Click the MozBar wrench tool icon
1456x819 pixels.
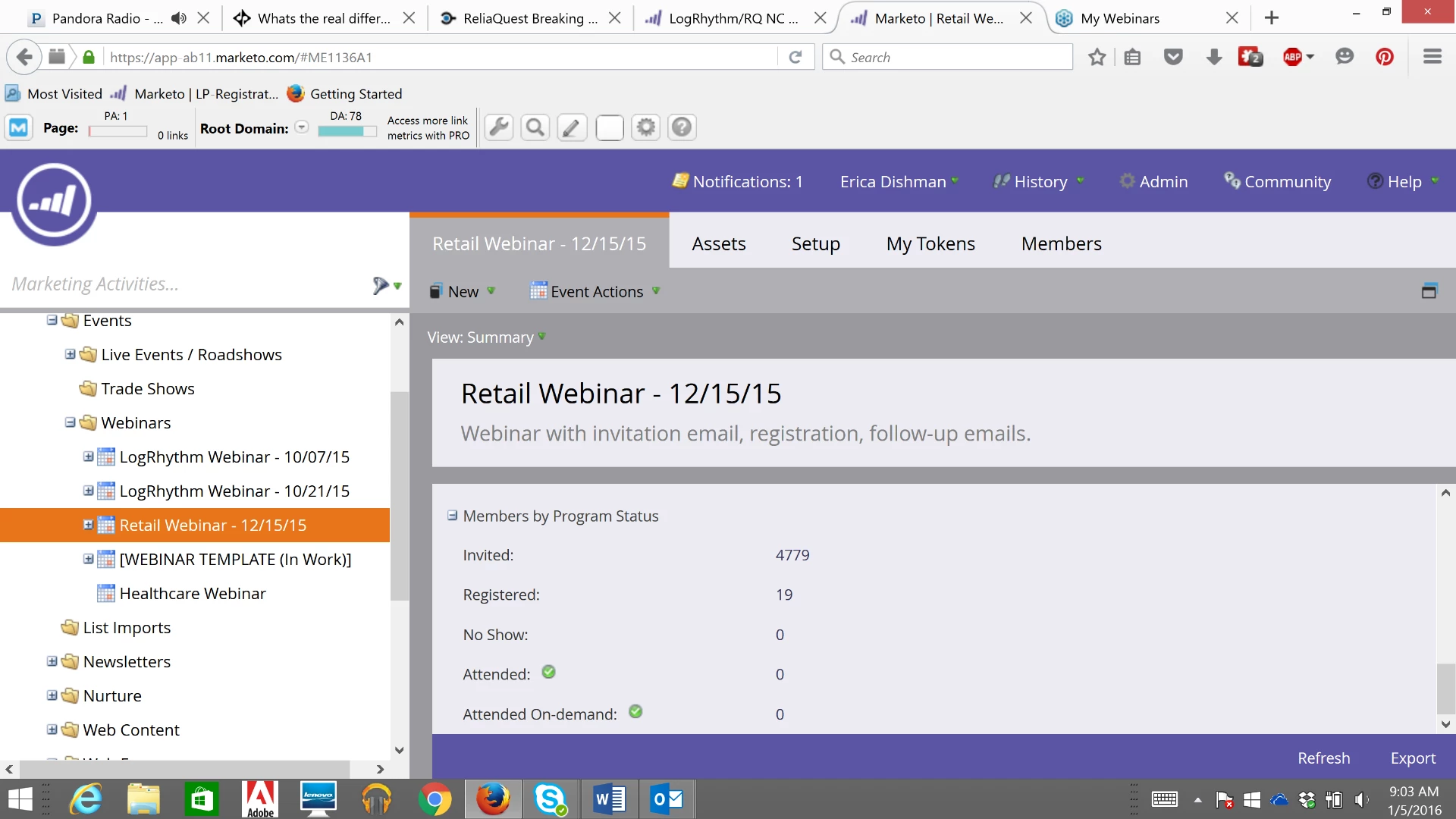[x=499, y=127]
